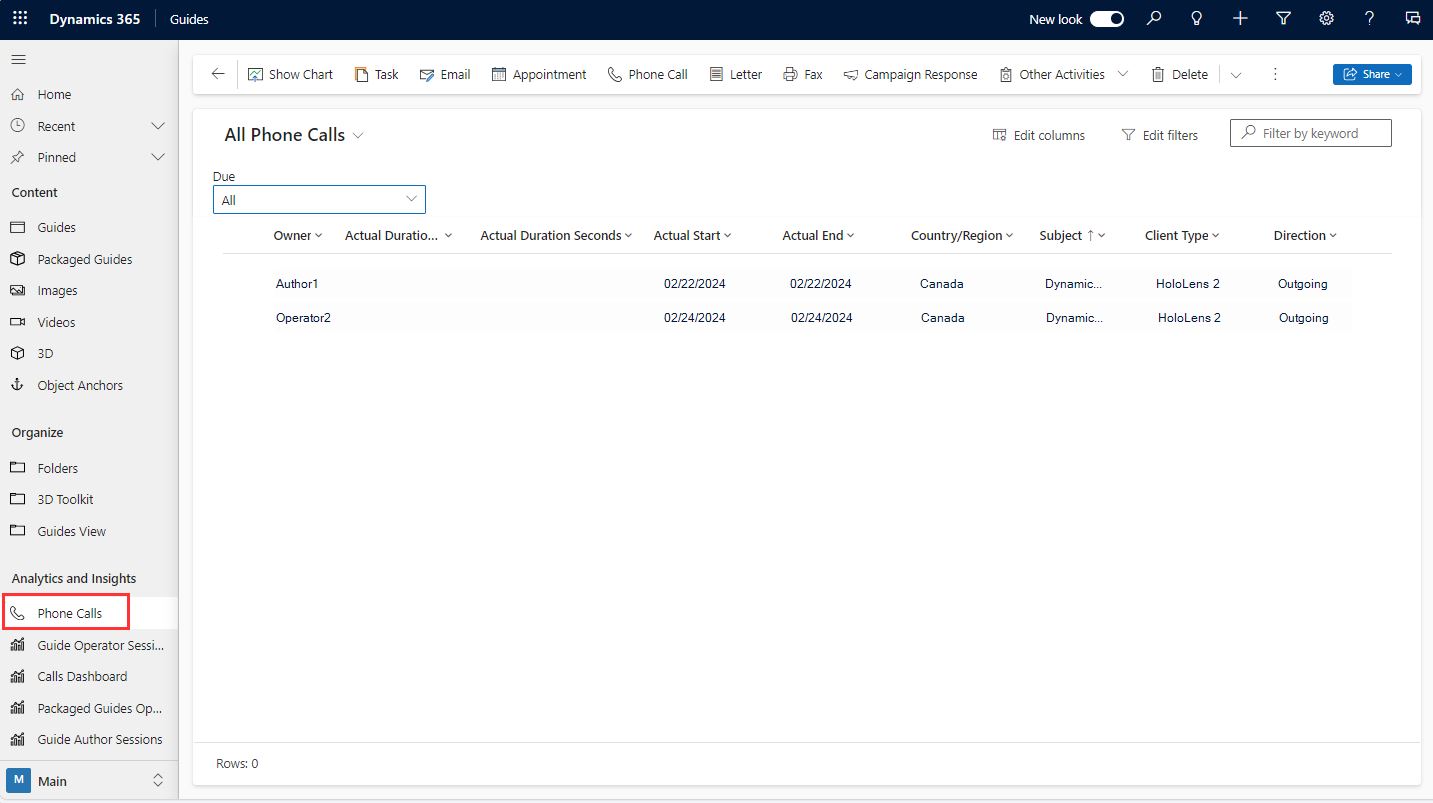
Task: Click Edit columns above the grid
Action: 1038,134
